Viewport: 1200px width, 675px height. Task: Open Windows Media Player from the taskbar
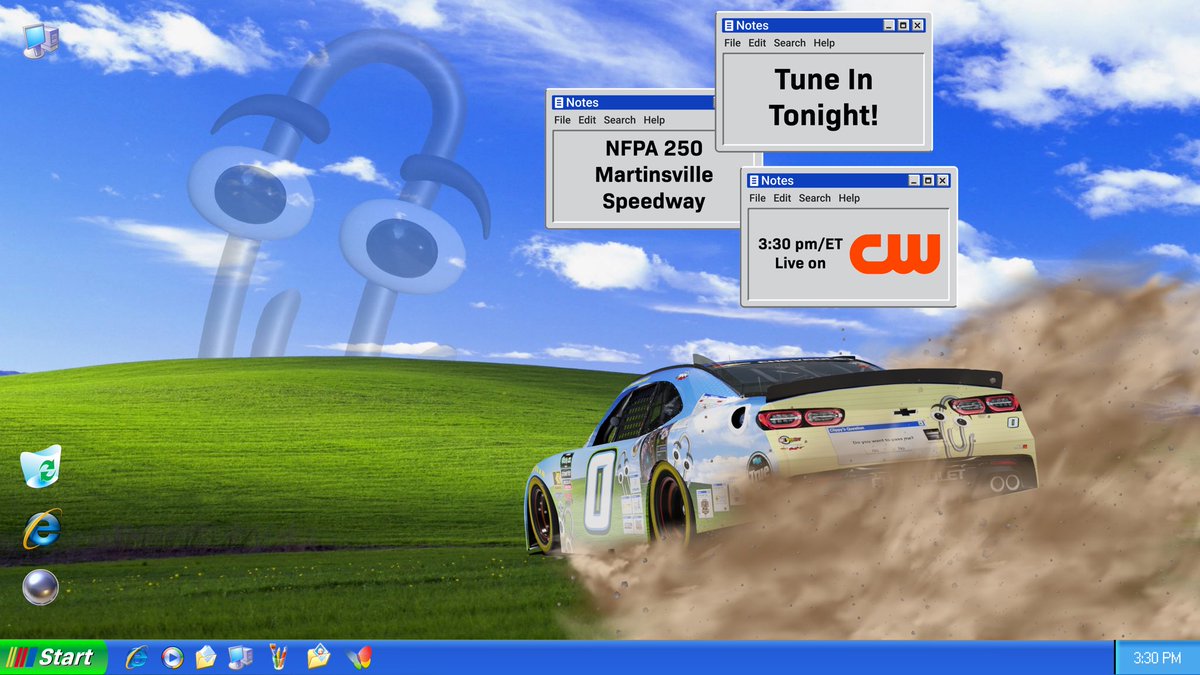pyautogui.click(x=172, y=657)
